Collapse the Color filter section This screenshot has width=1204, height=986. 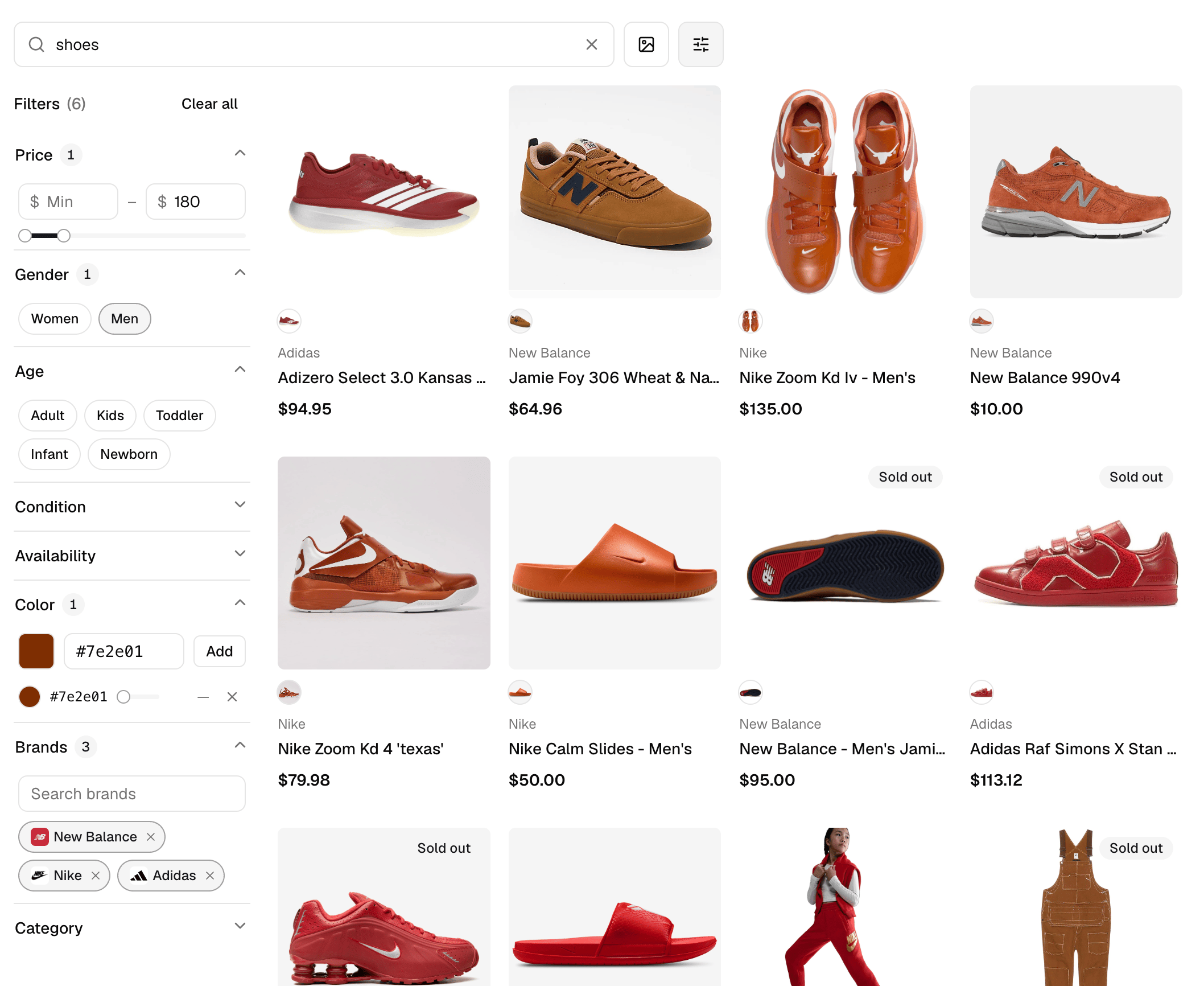click(x=240, y=603)
